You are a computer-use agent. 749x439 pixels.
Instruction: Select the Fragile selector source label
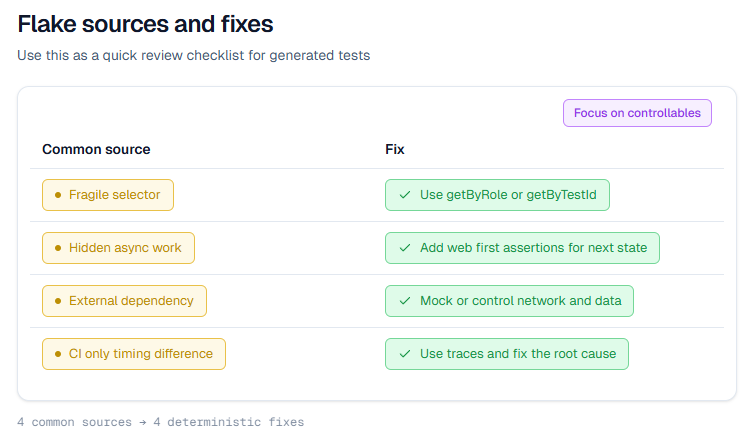click(x=114, y=195)
